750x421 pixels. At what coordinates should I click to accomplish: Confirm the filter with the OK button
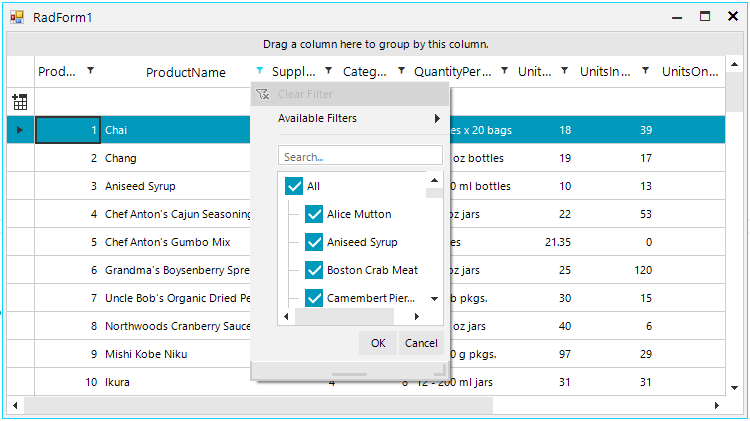pos(378,343)
